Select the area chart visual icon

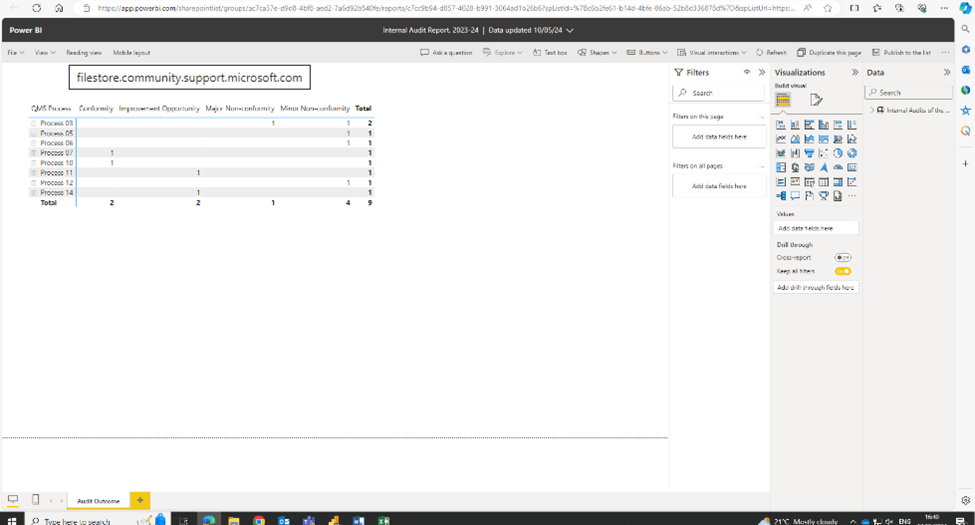click(795, 139)
